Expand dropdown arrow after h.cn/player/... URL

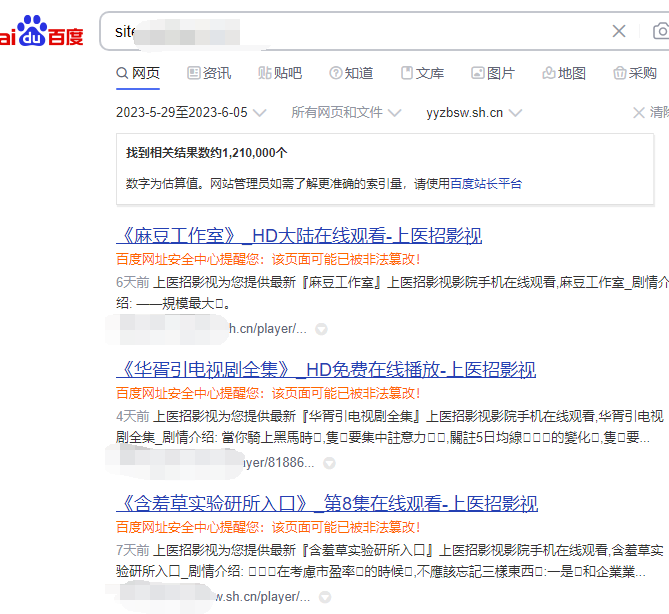tap(321, 329)
